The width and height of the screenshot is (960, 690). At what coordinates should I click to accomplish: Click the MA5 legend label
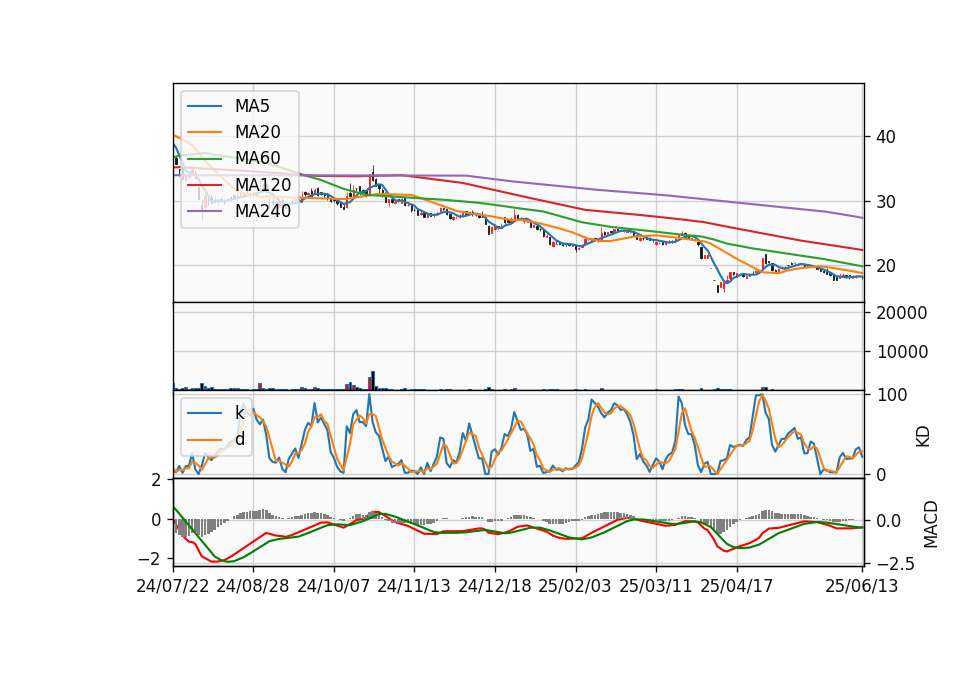coord(252,106)
